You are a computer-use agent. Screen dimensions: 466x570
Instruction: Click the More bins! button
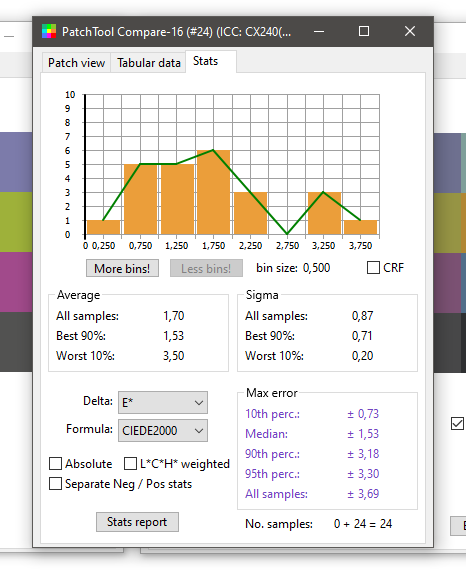122,268
